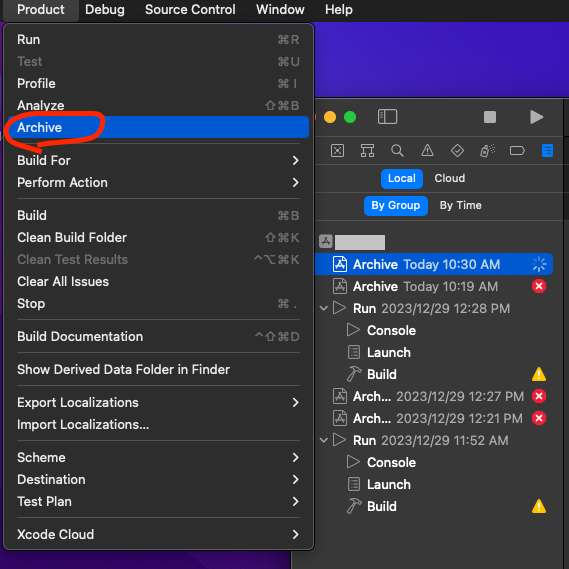Select Console under Run 12:28 PM
This screenshot has width=569, height=569.
tap(434, 330)
